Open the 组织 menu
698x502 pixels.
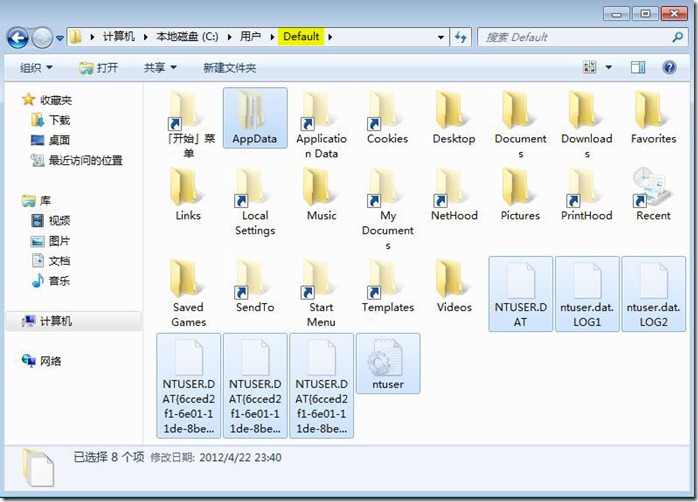tap(36, 68)
